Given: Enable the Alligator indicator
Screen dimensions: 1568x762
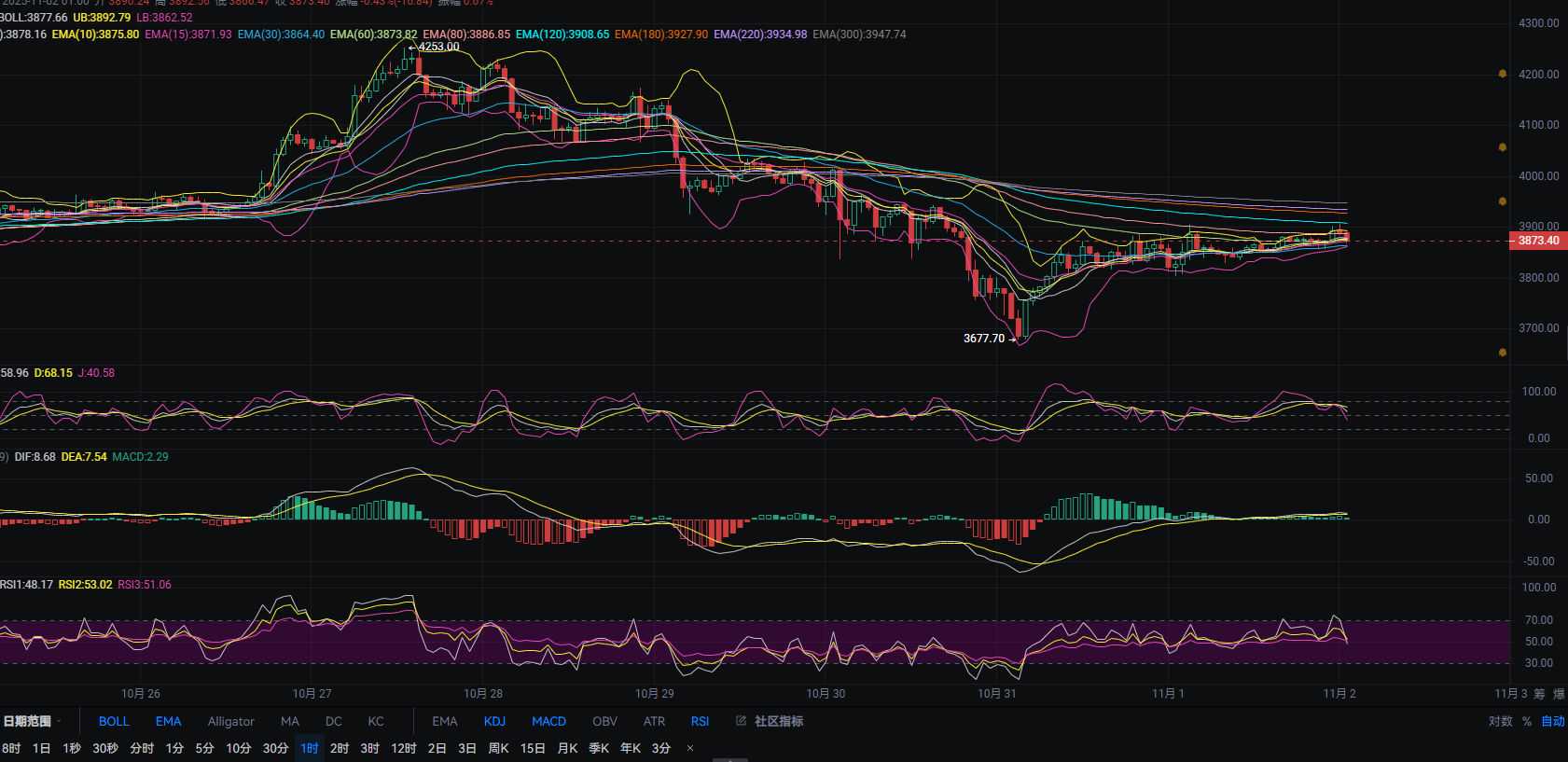Looking at the screenshot, I should click(x=230, y=721).
